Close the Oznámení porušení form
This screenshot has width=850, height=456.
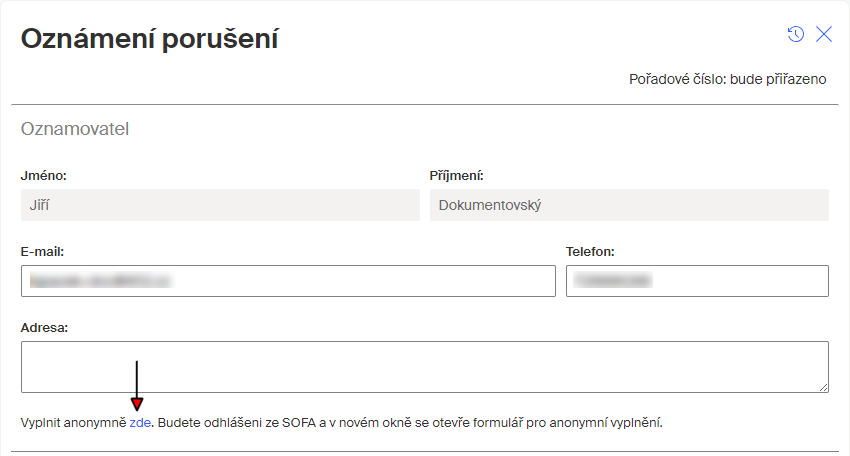point(824,34)
